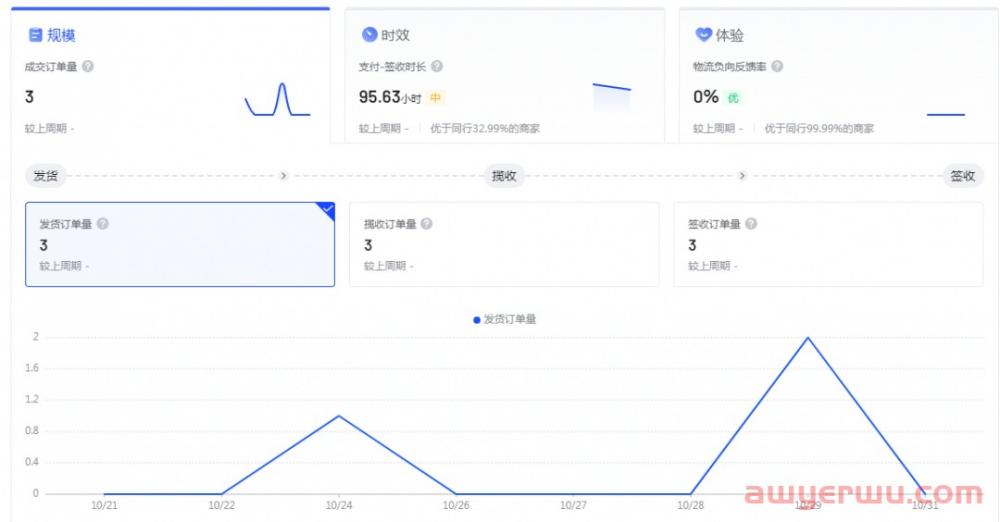Click the 95.63小时 value
Viewport: 1000px width, 522px height.
[x=390, y=97]
